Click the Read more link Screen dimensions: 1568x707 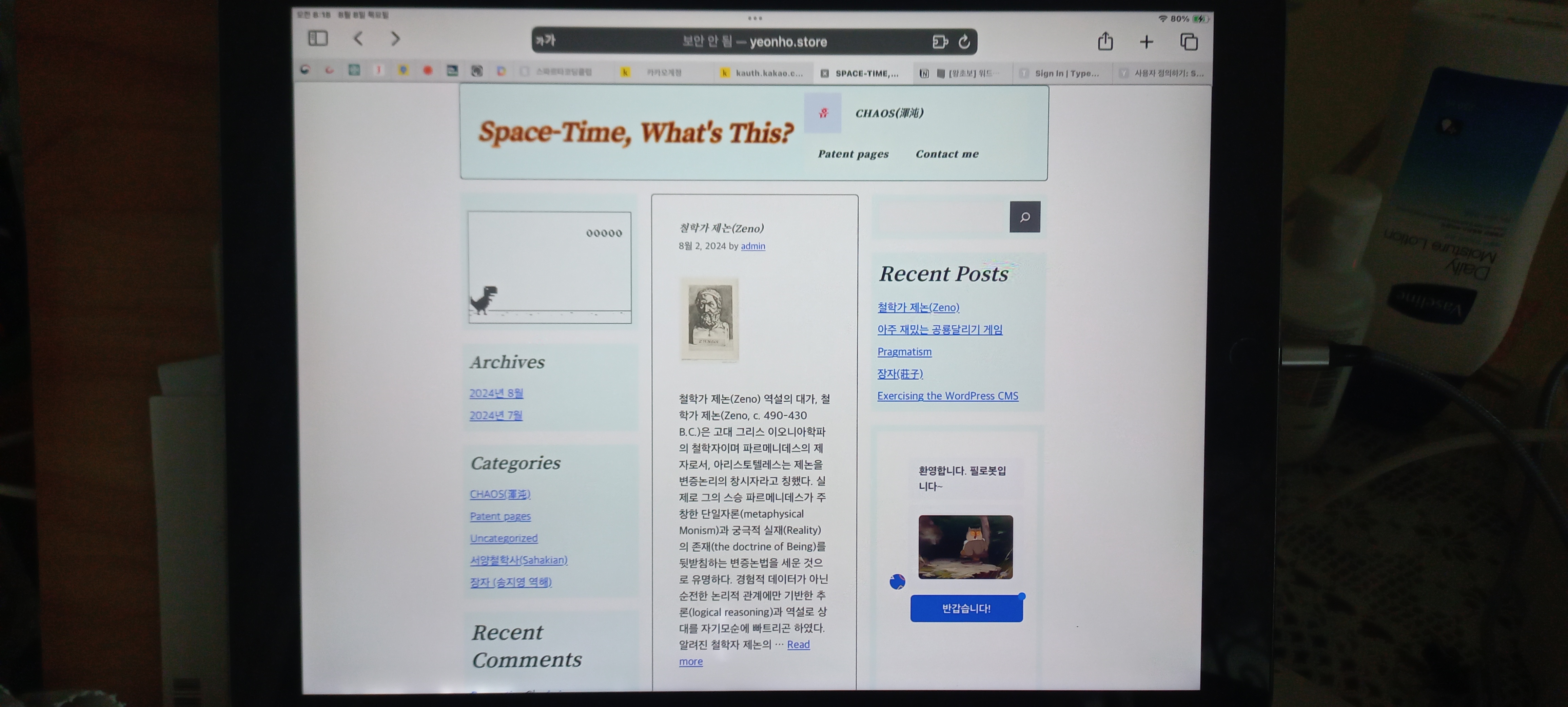744,653
